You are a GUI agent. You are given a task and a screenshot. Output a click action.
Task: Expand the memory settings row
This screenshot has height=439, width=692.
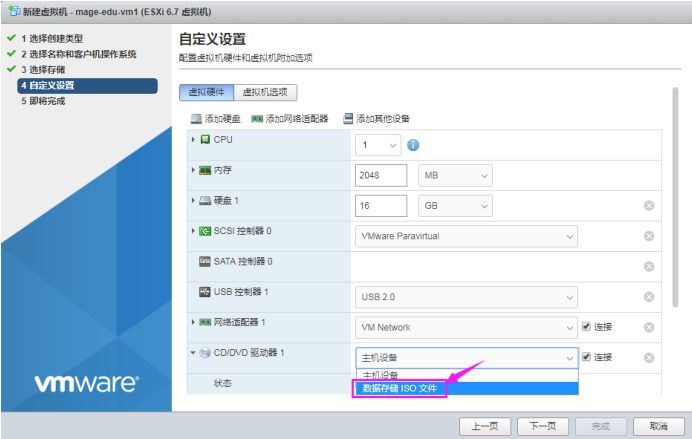tap(193, 170)
